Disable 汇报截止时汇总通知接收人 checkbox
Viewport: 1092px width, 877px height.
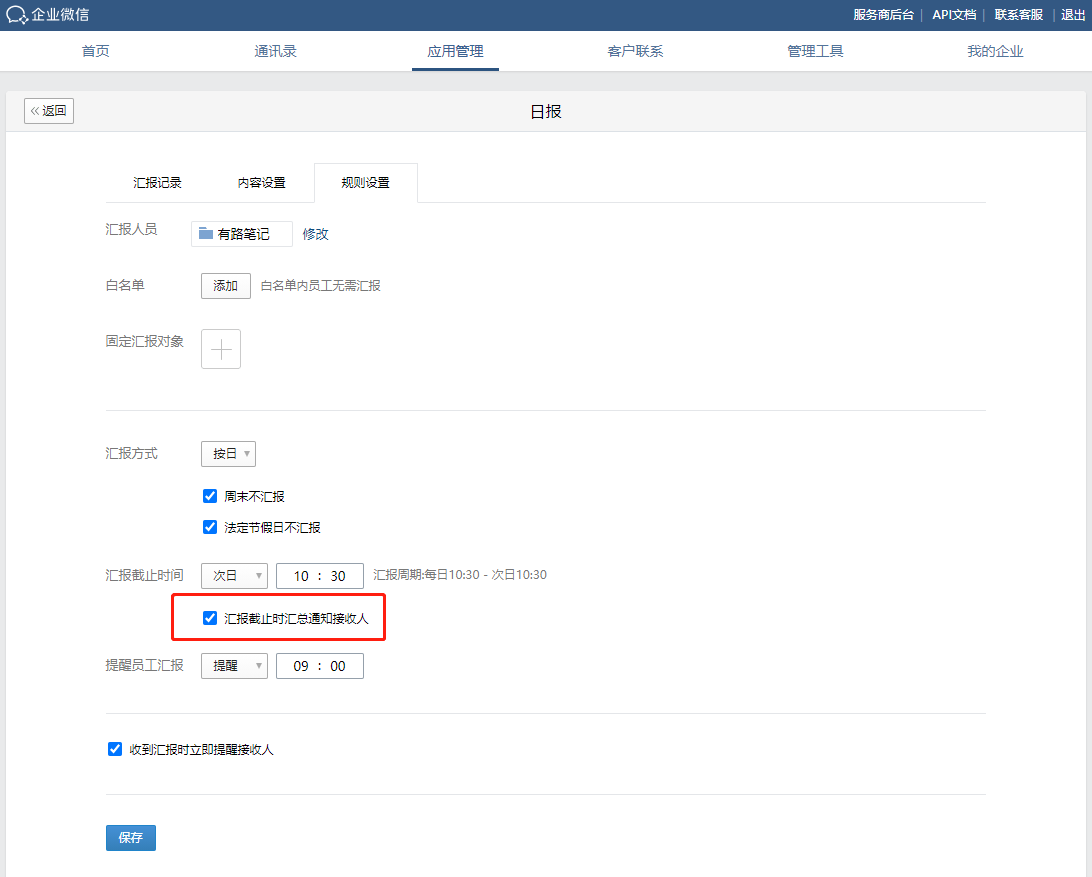(210, 618)
